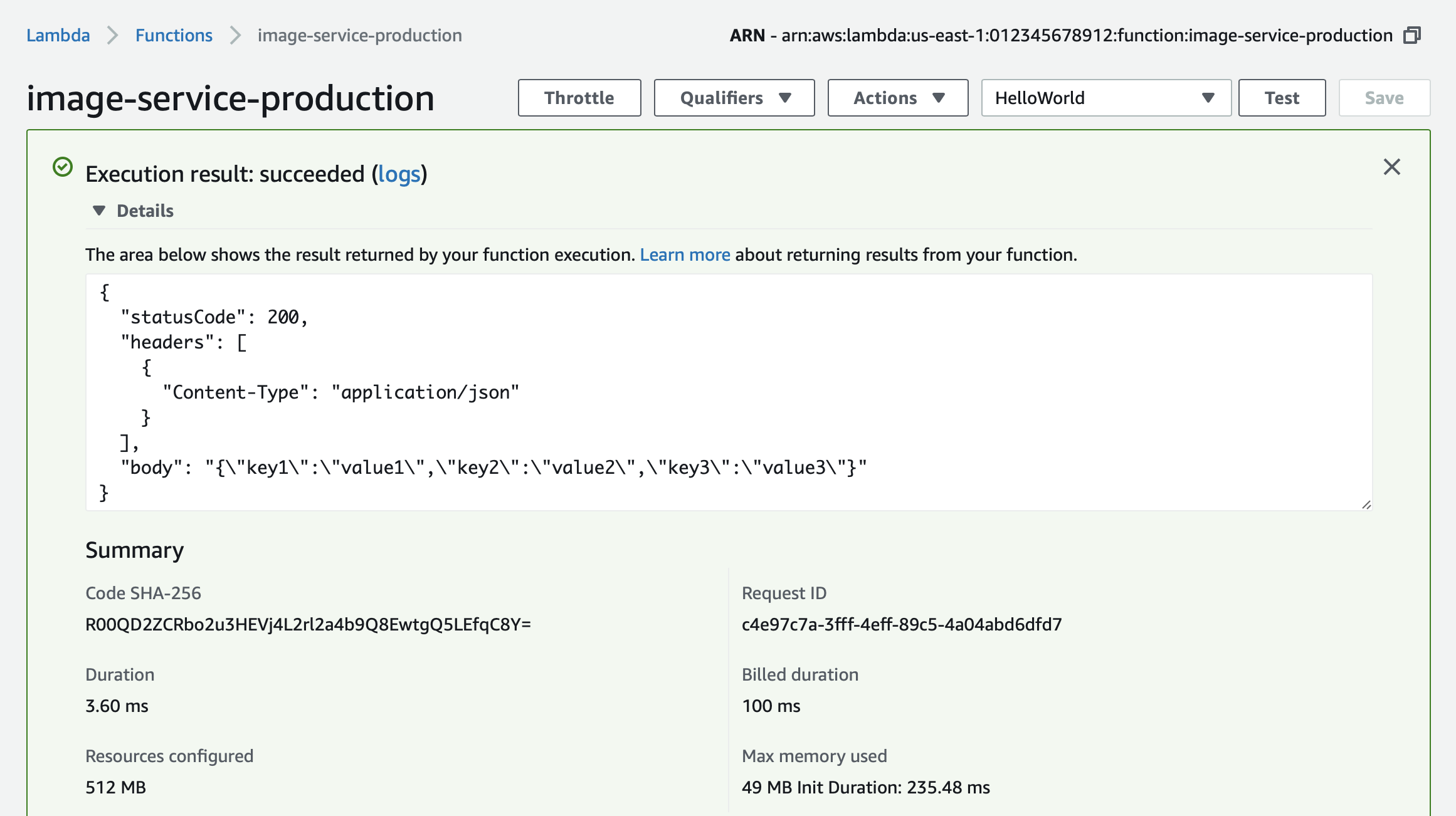Open the Actions menu
Viewport: 1456px width, 816px height.
897,98
